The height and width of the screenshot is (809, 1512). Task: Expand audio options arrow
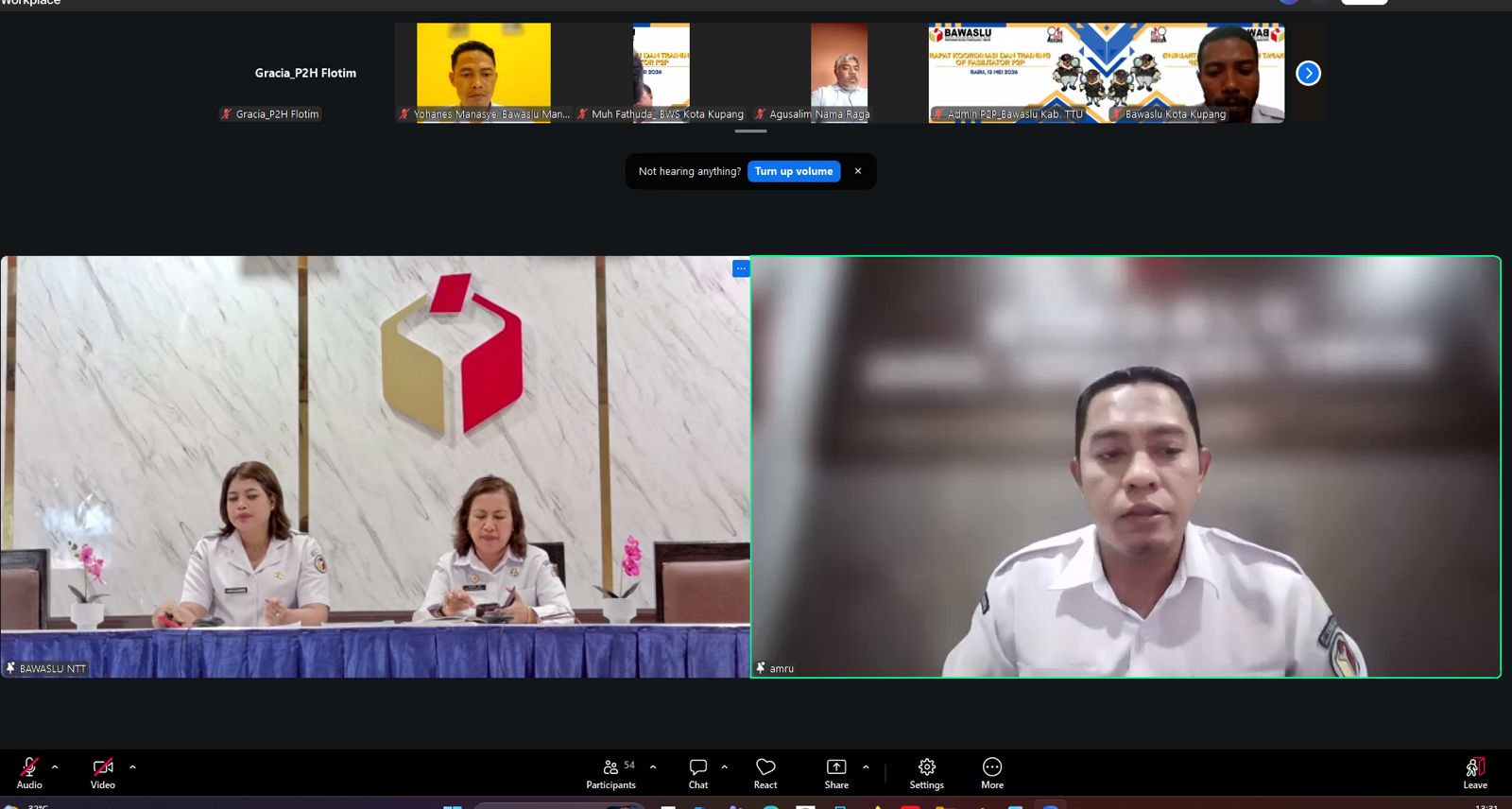tap(55, 766)
